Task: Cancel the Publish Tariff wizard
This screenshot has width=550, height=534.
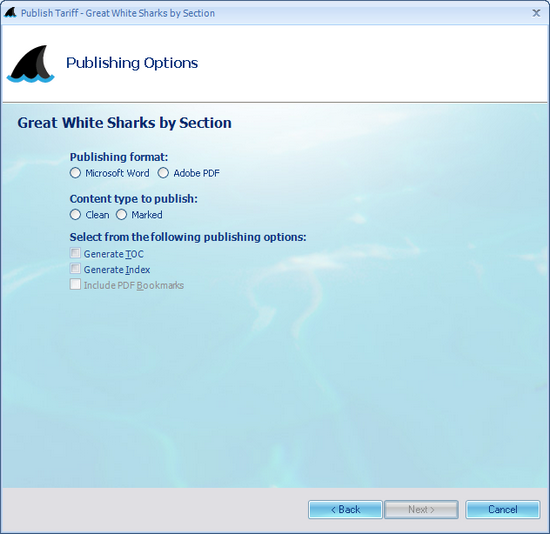Action: [x=503, y=509]
